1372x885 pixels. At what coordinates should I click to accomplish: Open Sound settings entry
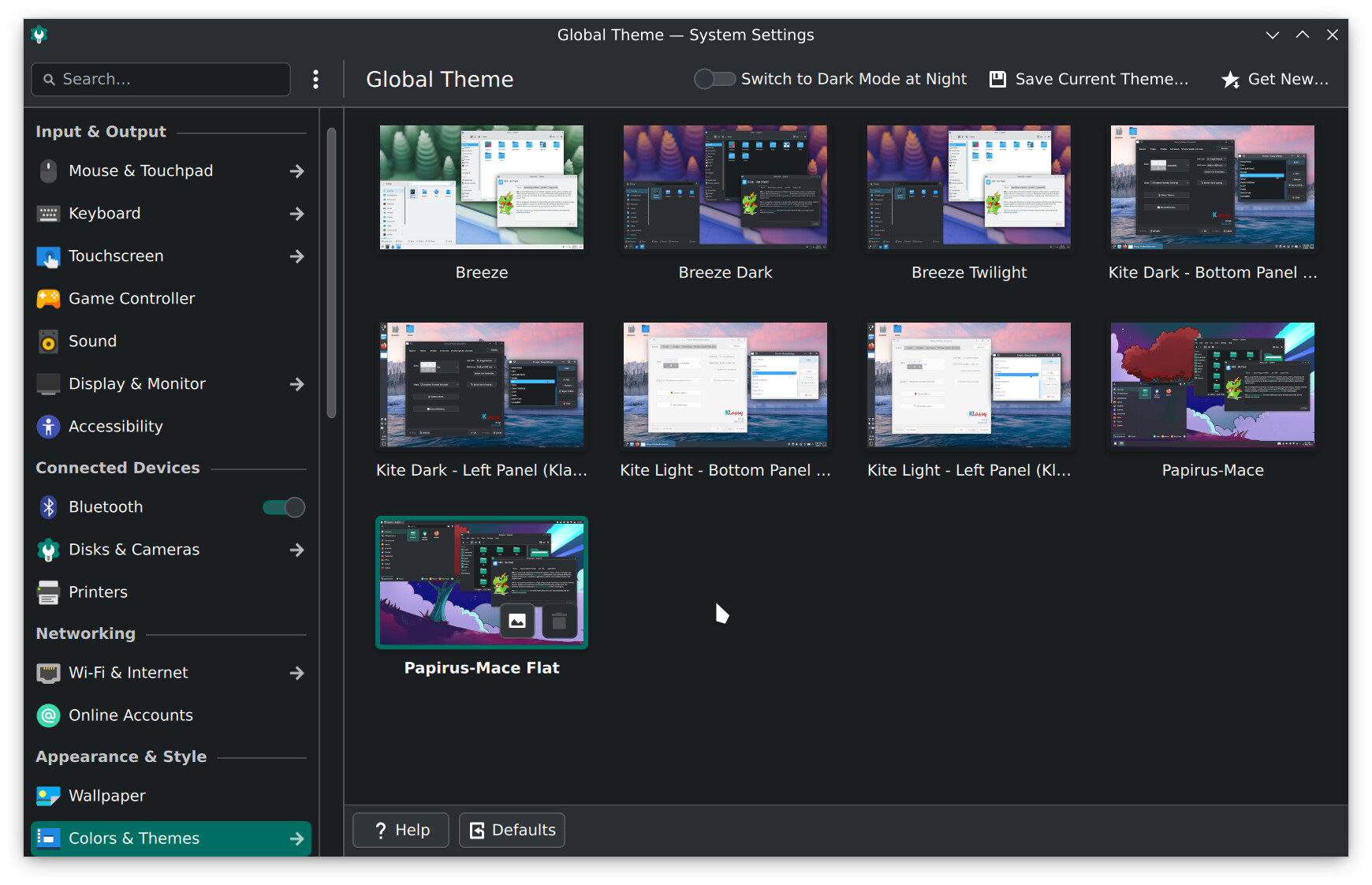(x=171, y=342)
